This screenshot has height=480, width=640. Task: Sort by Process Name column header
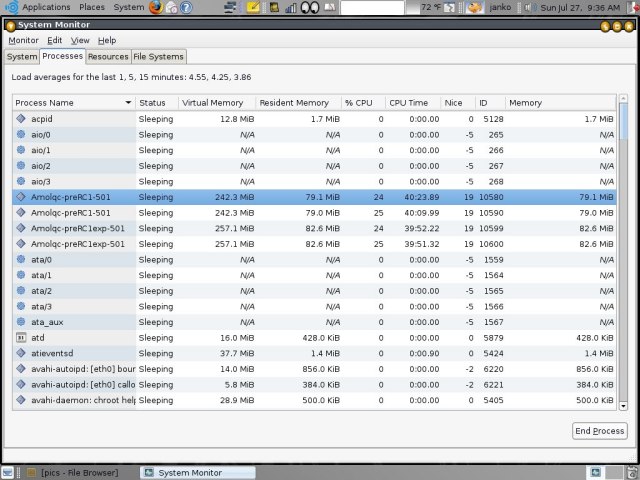pos(74,103)
